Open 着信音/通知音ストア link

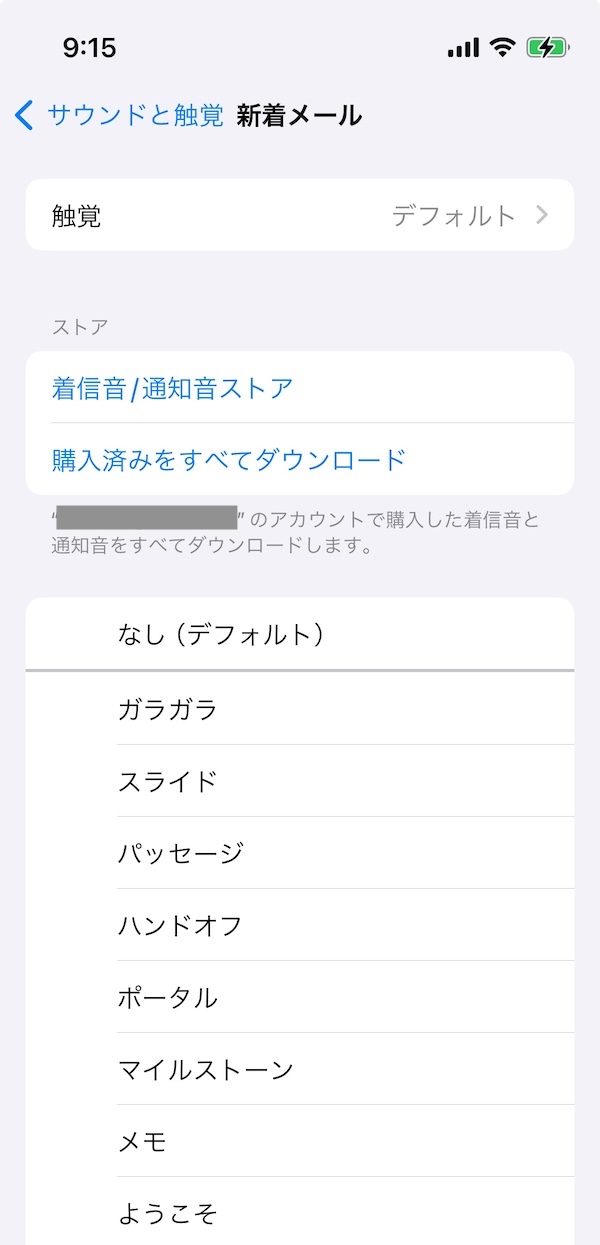tap(172, 388)
